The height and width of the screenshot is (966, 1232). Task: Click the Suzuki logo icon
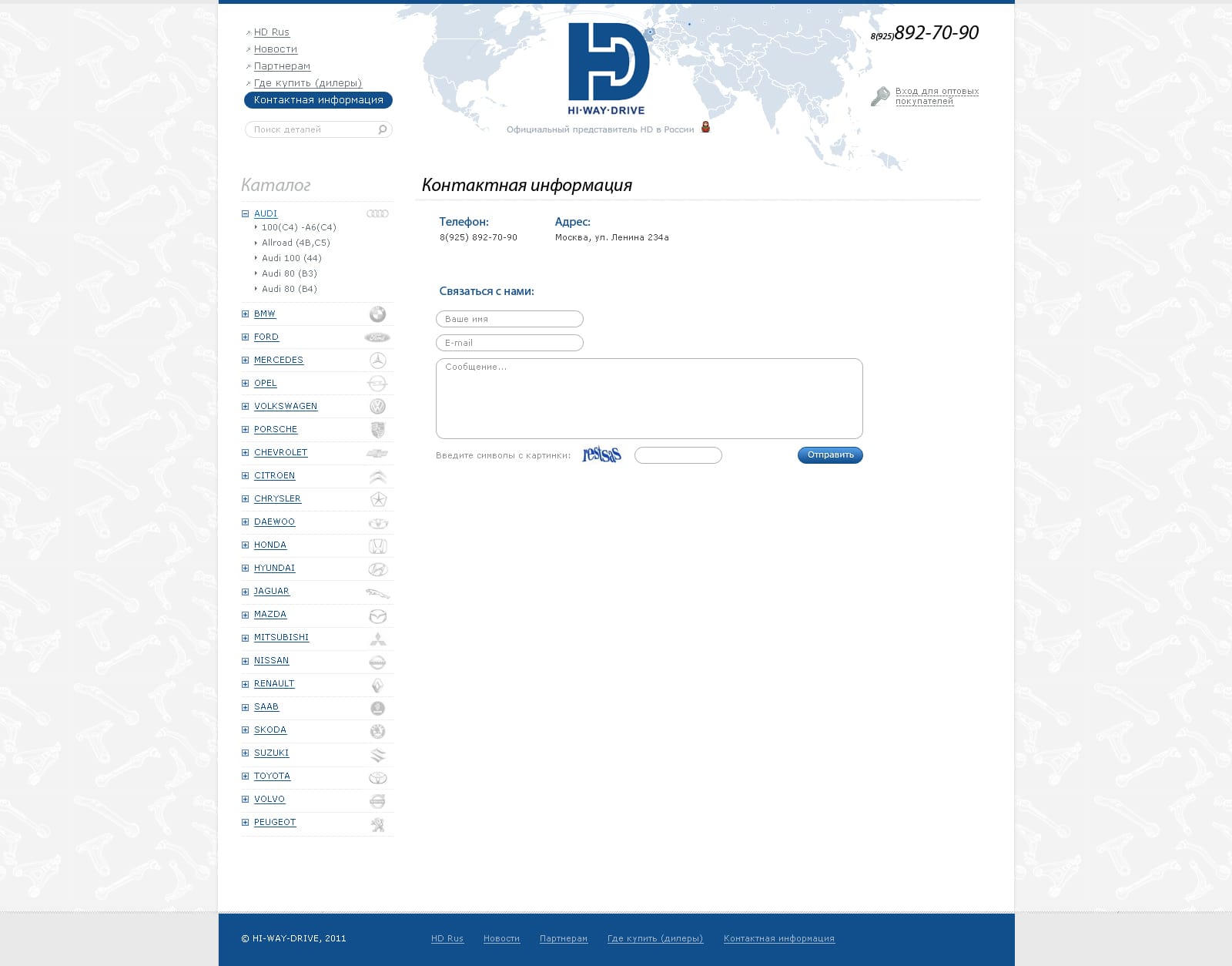pos(377,755)
